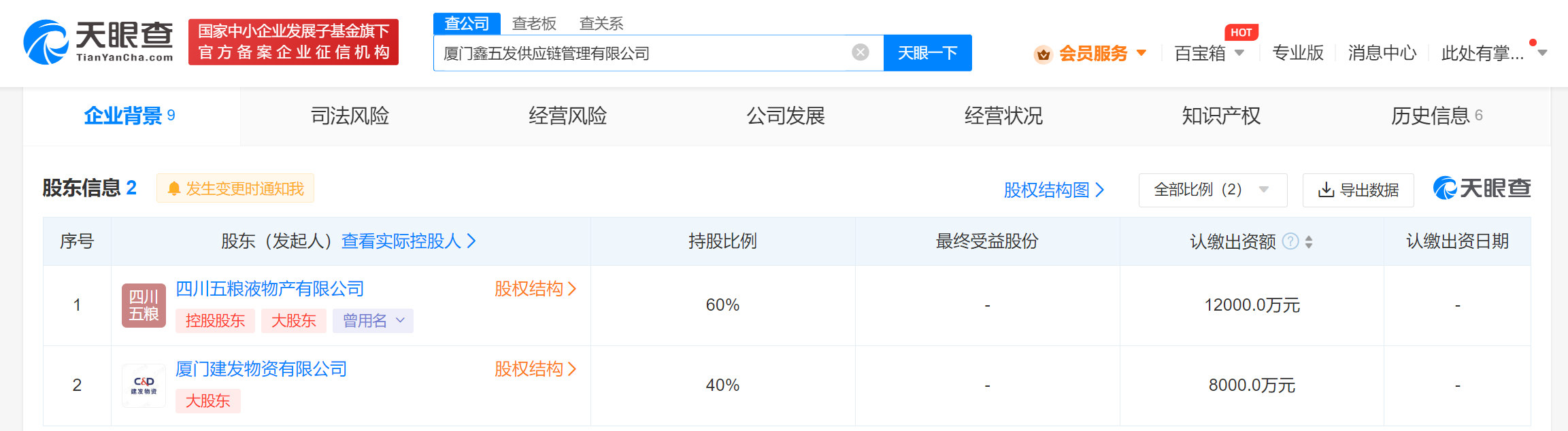Click the 大股东 tag under 厦门建发物资
Screen dimensions: 1568x431
pos(208,401)
